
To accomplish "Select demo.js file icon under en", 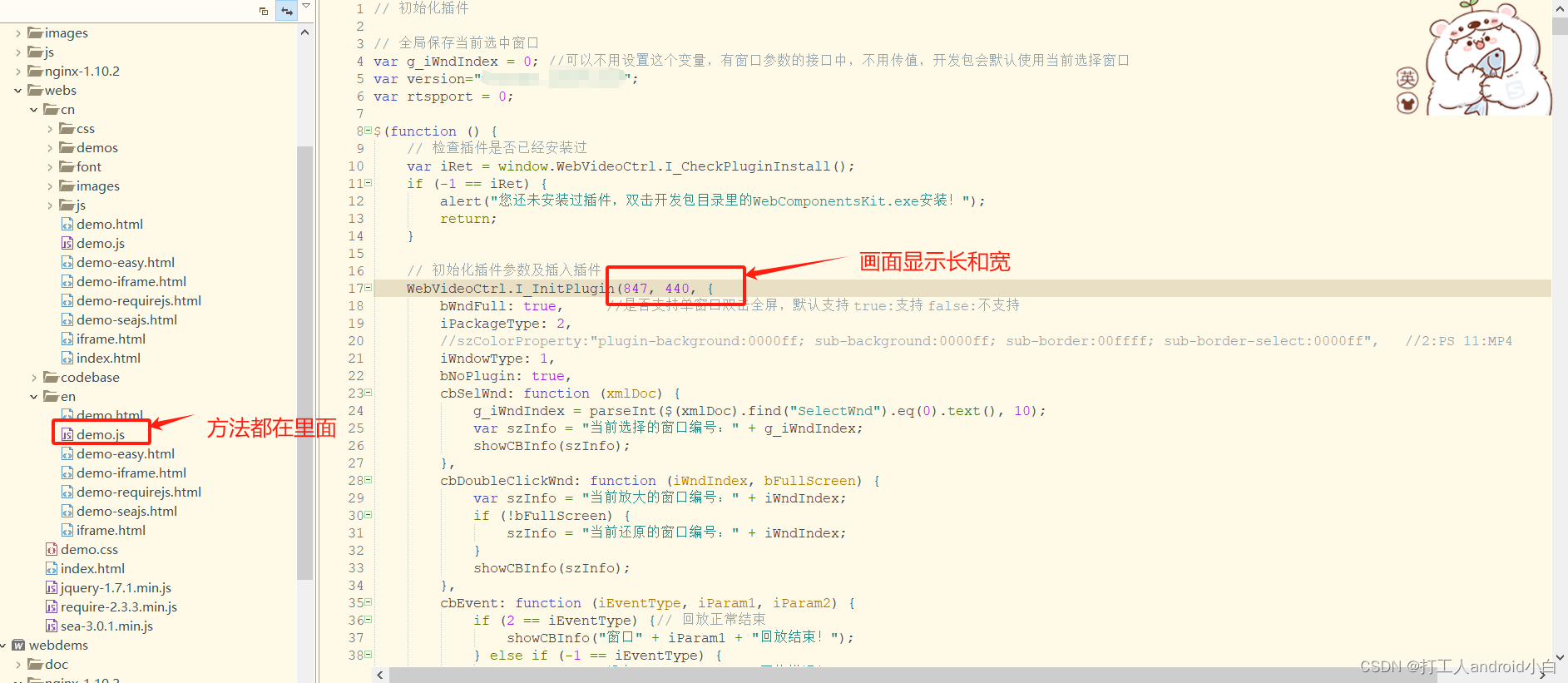I will click(x=67, y=435).
